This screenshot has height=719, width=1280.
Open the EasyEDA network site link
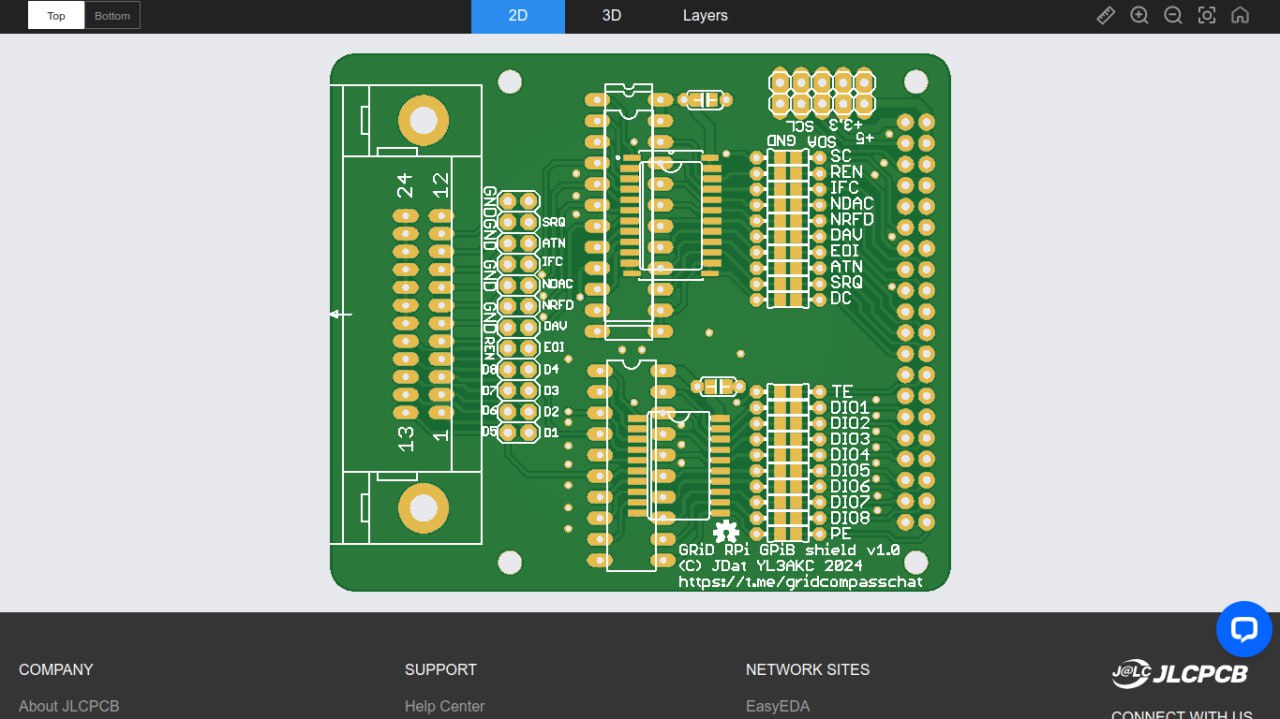point(777,706)
